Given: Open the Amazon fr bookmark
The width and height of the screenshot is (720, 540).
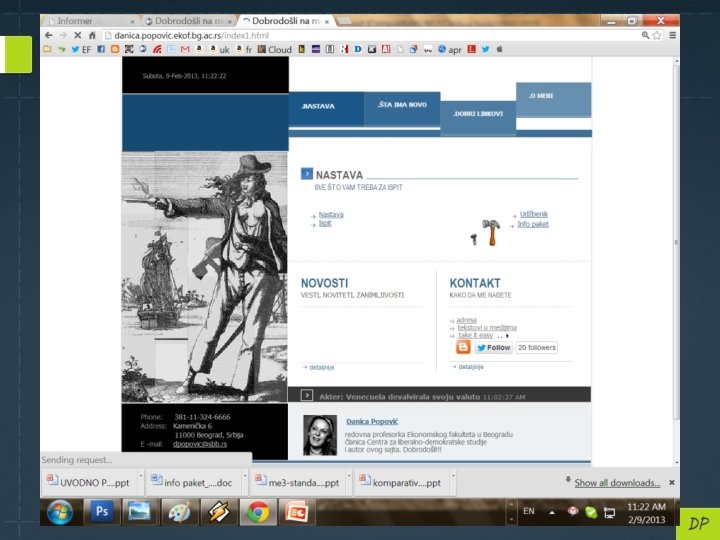Looking at the screenshot, I should pyautogui.click(x=244, y=49).
